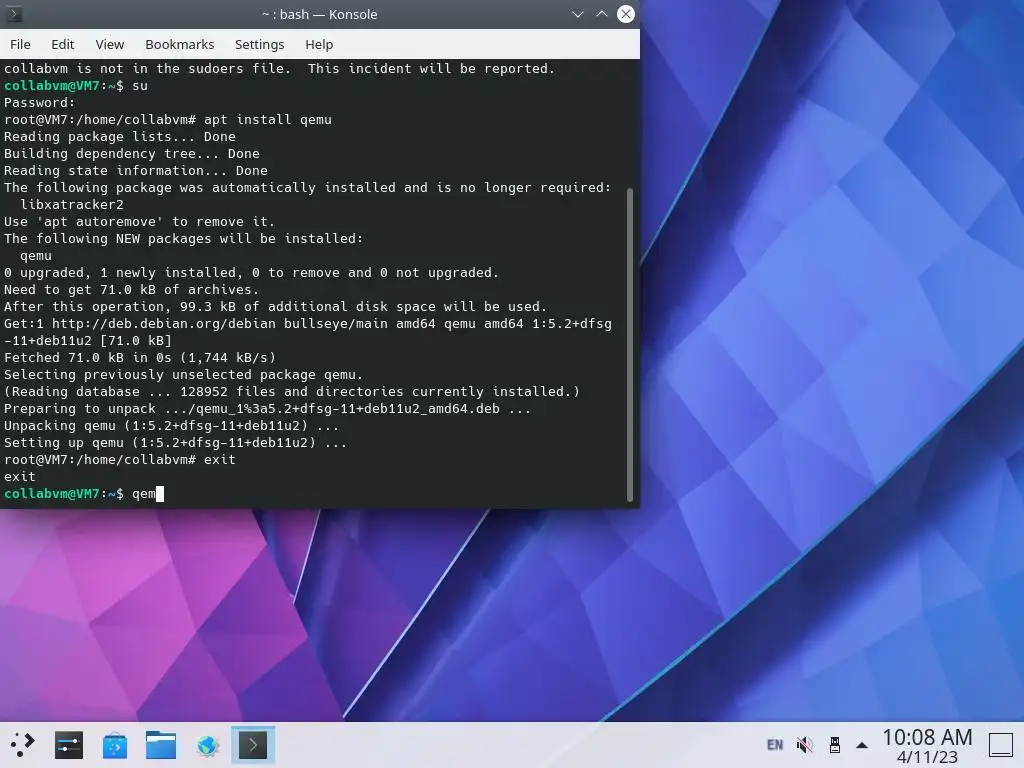Screen dimensions: 1024x768
Task: Click the 'libxatracker2' package name line
Action: [x=72, y=204]
